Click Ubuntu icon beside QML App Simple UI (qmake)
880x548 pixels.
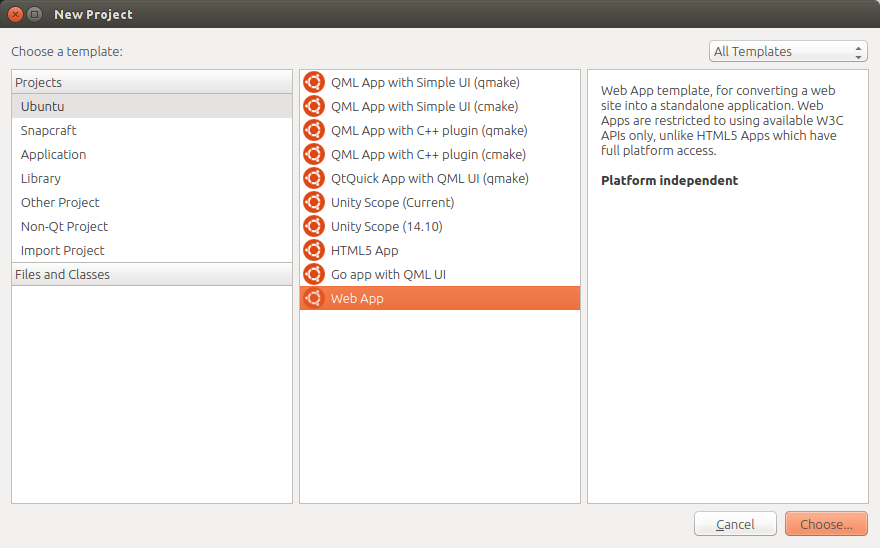click(x=314, y=82)
